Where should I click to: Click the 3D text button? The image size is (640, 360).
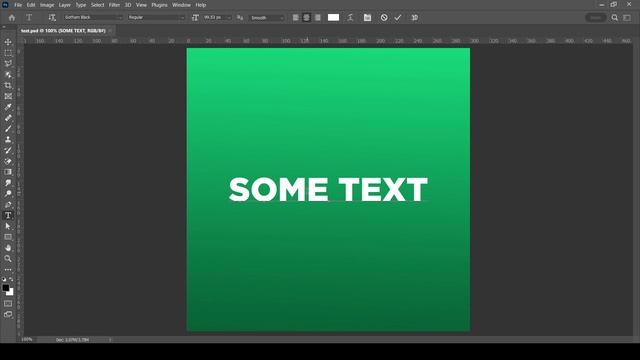415,18
